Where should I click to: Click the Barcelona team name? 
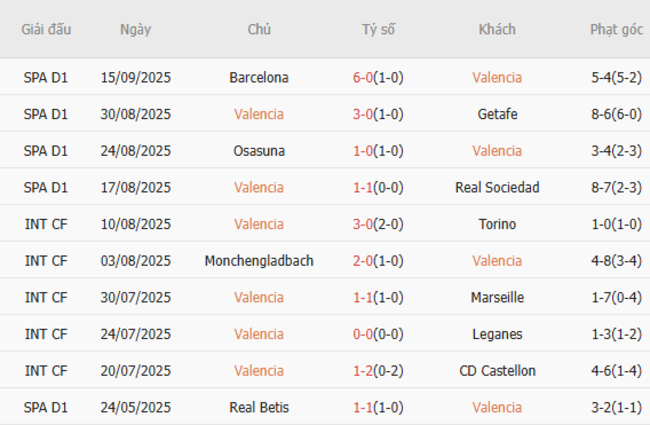(259, 77)
